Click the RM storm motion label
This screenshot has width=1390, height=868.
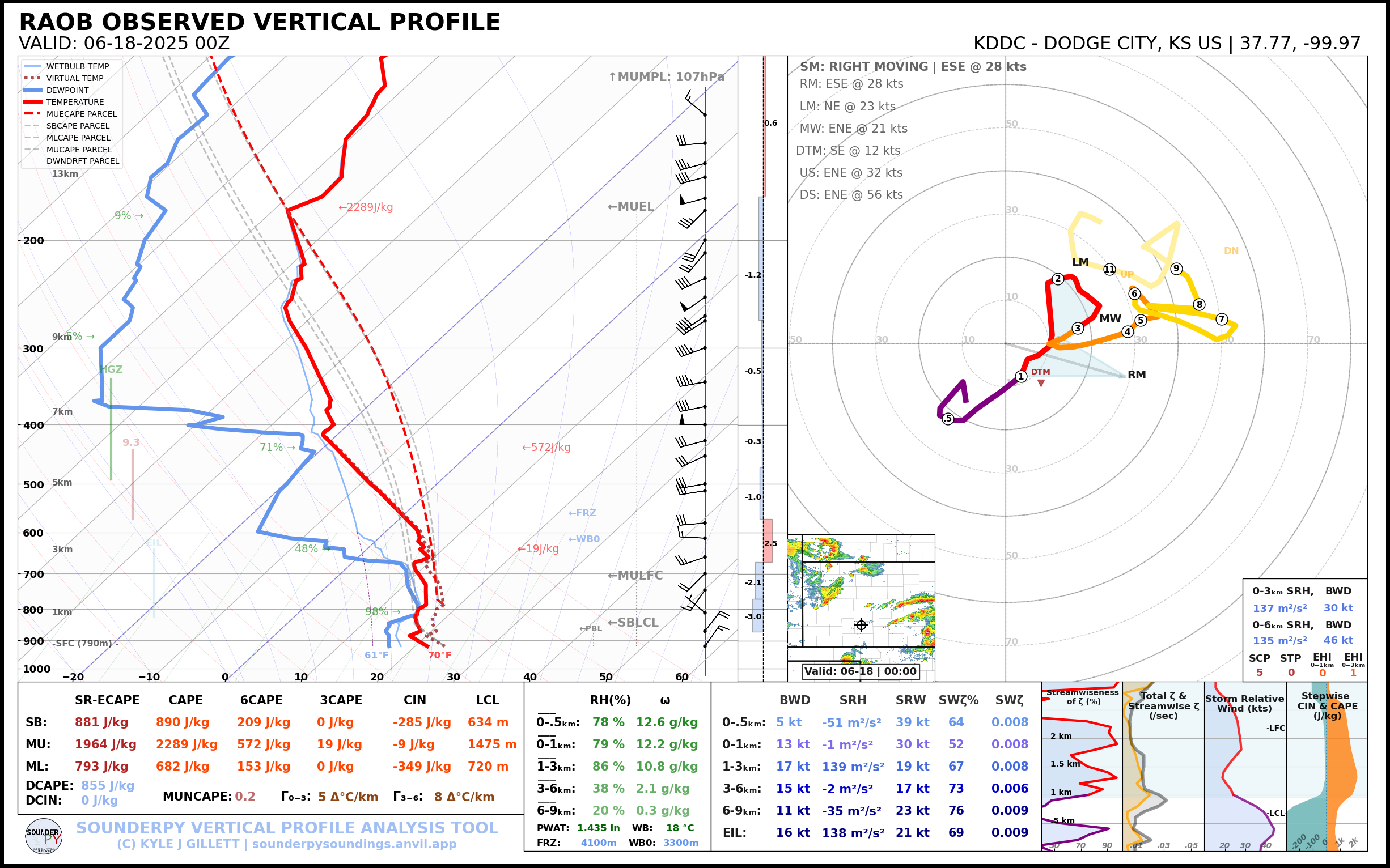tap(1136, 375)
